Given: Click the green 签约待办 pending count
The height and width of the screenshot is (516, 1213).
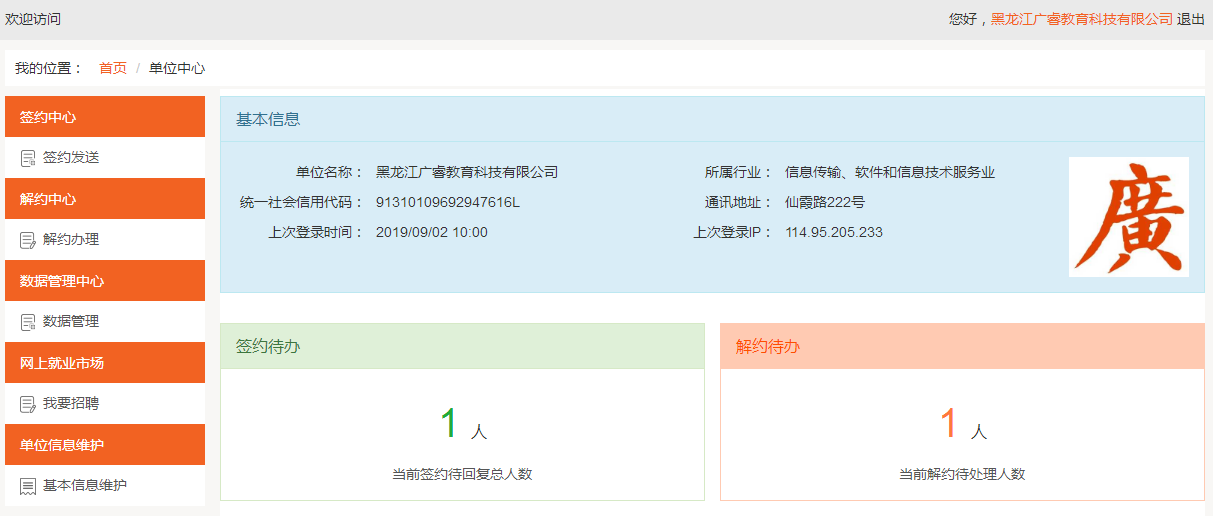Looking at the screenshot, I should [x=449, y=424].
